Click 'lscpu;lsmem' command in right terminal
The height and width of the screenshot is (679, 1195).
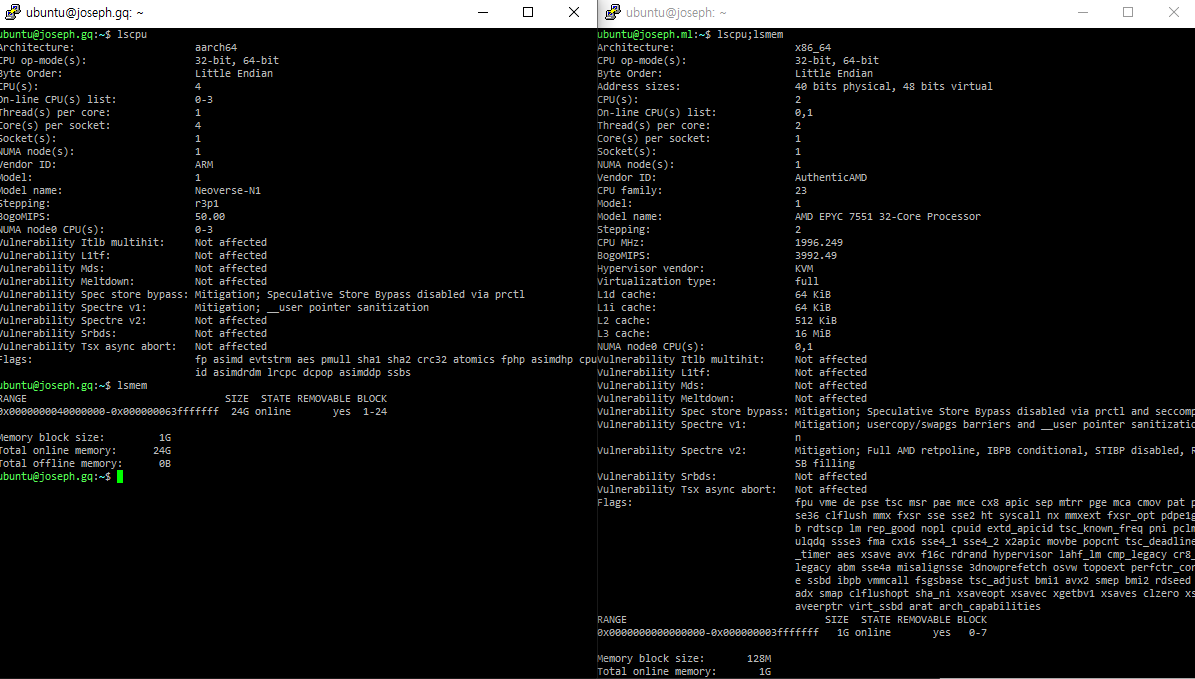click(x=750, y=34)
